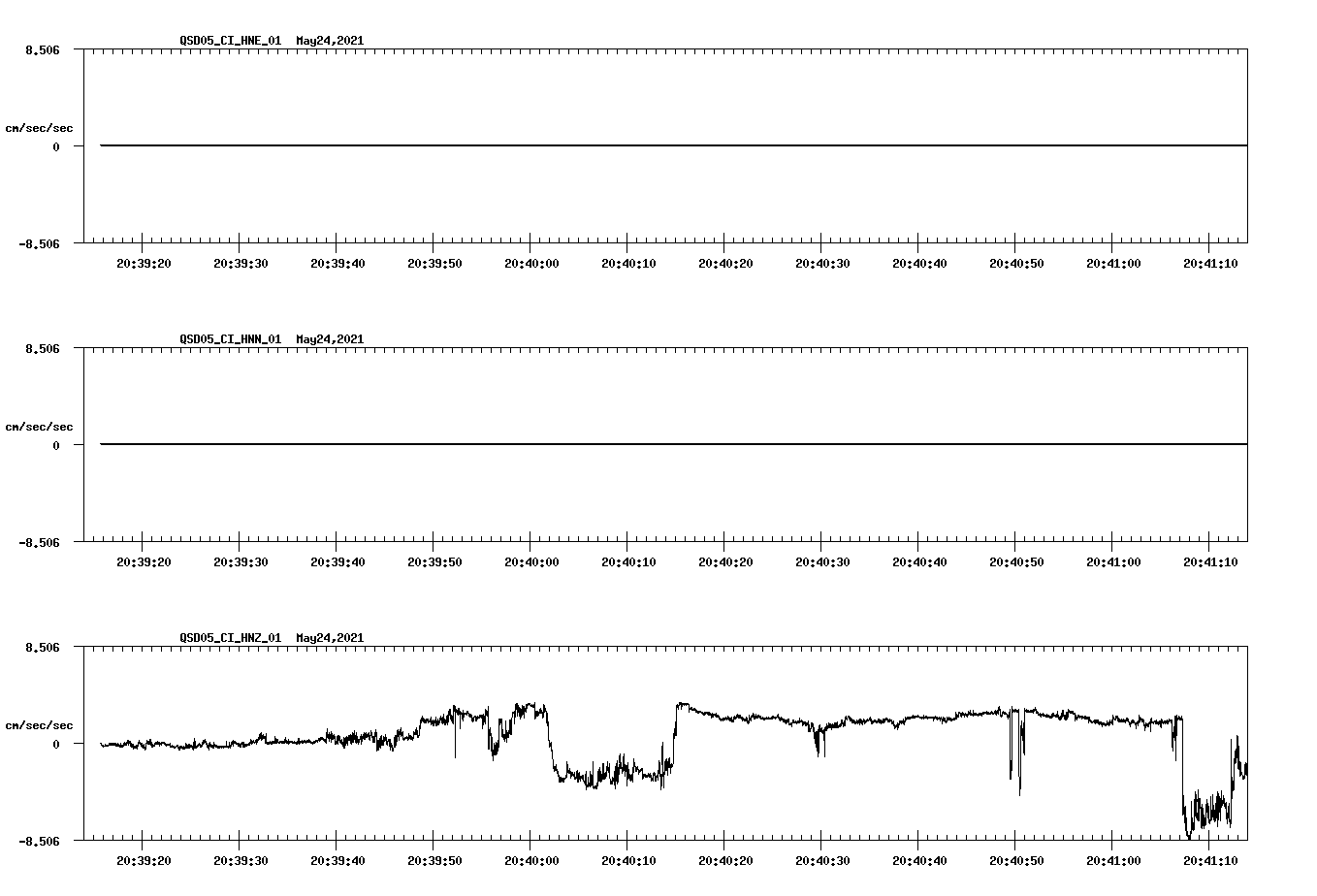Click the May24,2021 date on the HNE plot

point(329,42)
